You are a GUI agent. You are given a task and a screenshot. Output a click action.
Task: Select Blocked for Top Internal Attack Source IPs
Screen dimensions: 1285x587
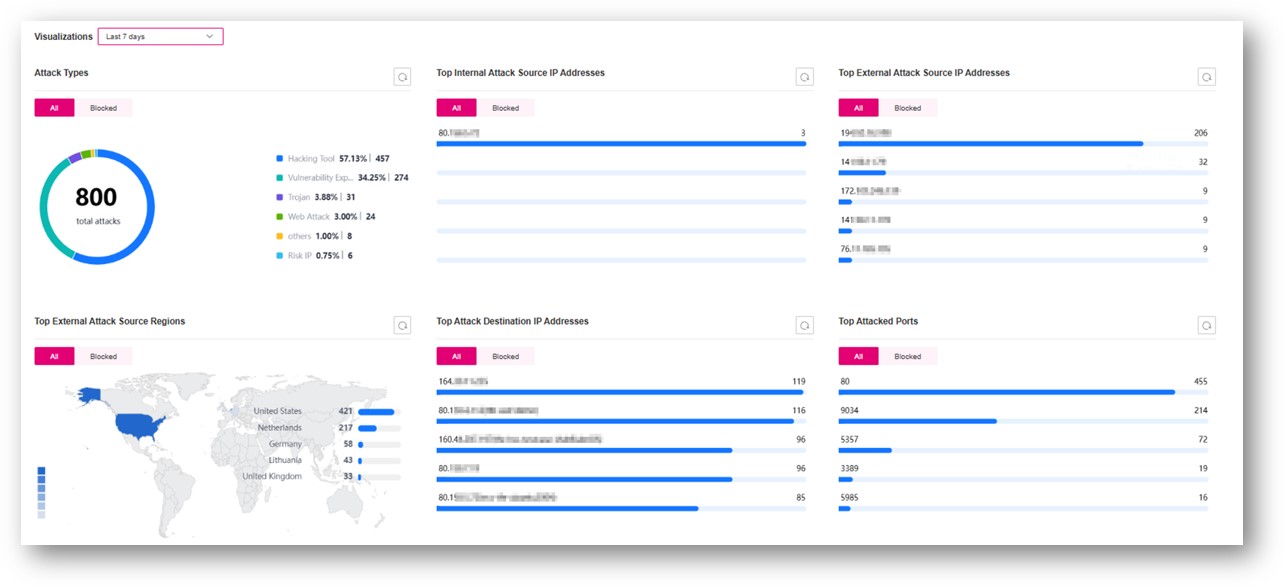click(505, 108)
